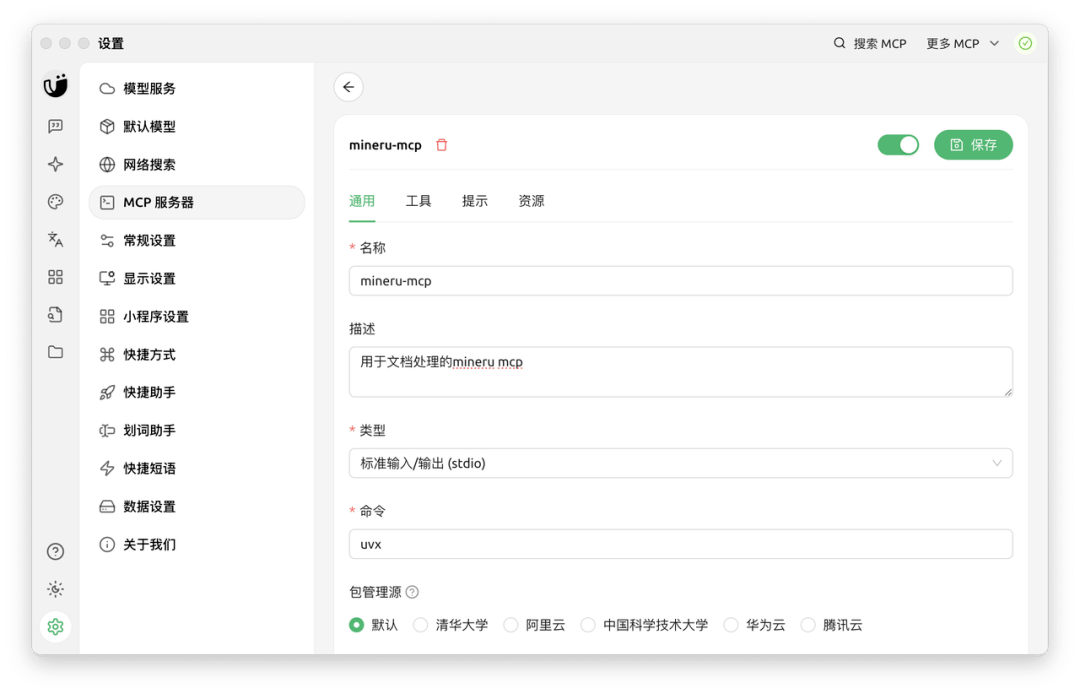Expand the 类型 dropdown showing stdio
This screenshot has width=1080, height=694.
(680, 463)
